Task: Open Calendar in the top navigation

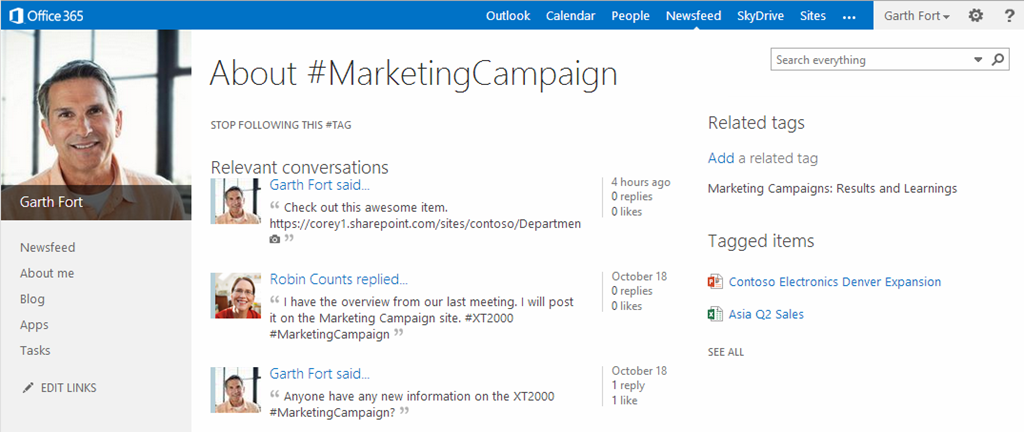Action: click(571, 16)
